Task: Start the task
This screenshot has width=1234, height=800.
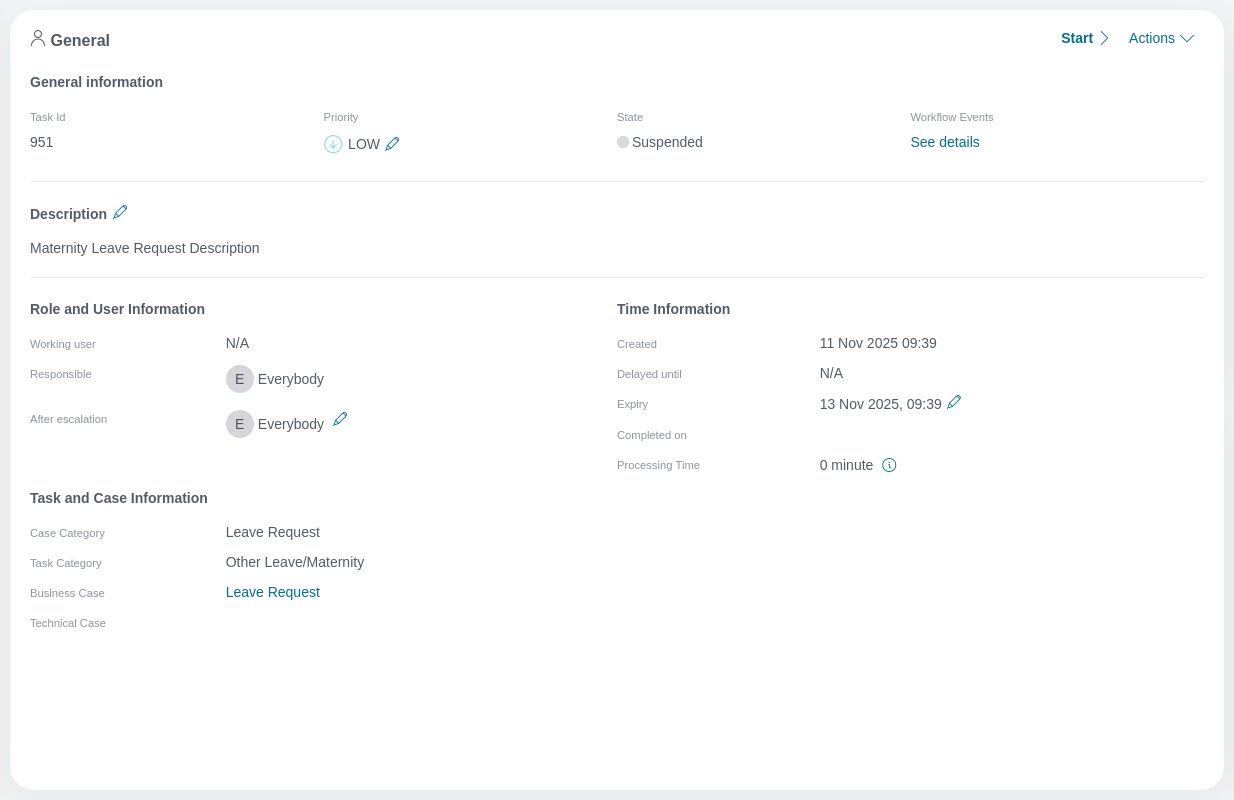Action: 1085,38
